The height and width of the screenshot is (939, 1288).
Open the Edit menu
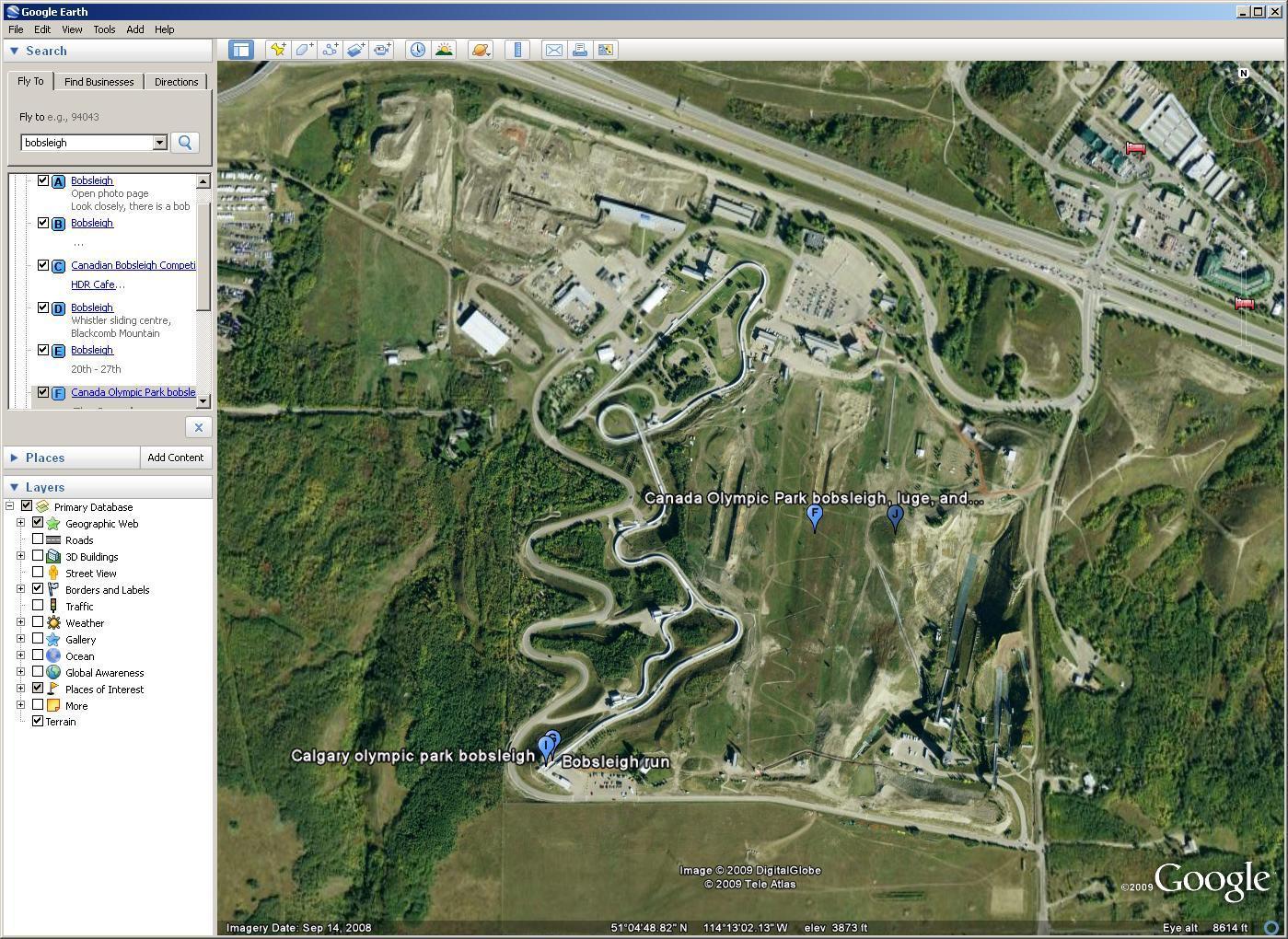pyautogui.click(x=42, y=29)
